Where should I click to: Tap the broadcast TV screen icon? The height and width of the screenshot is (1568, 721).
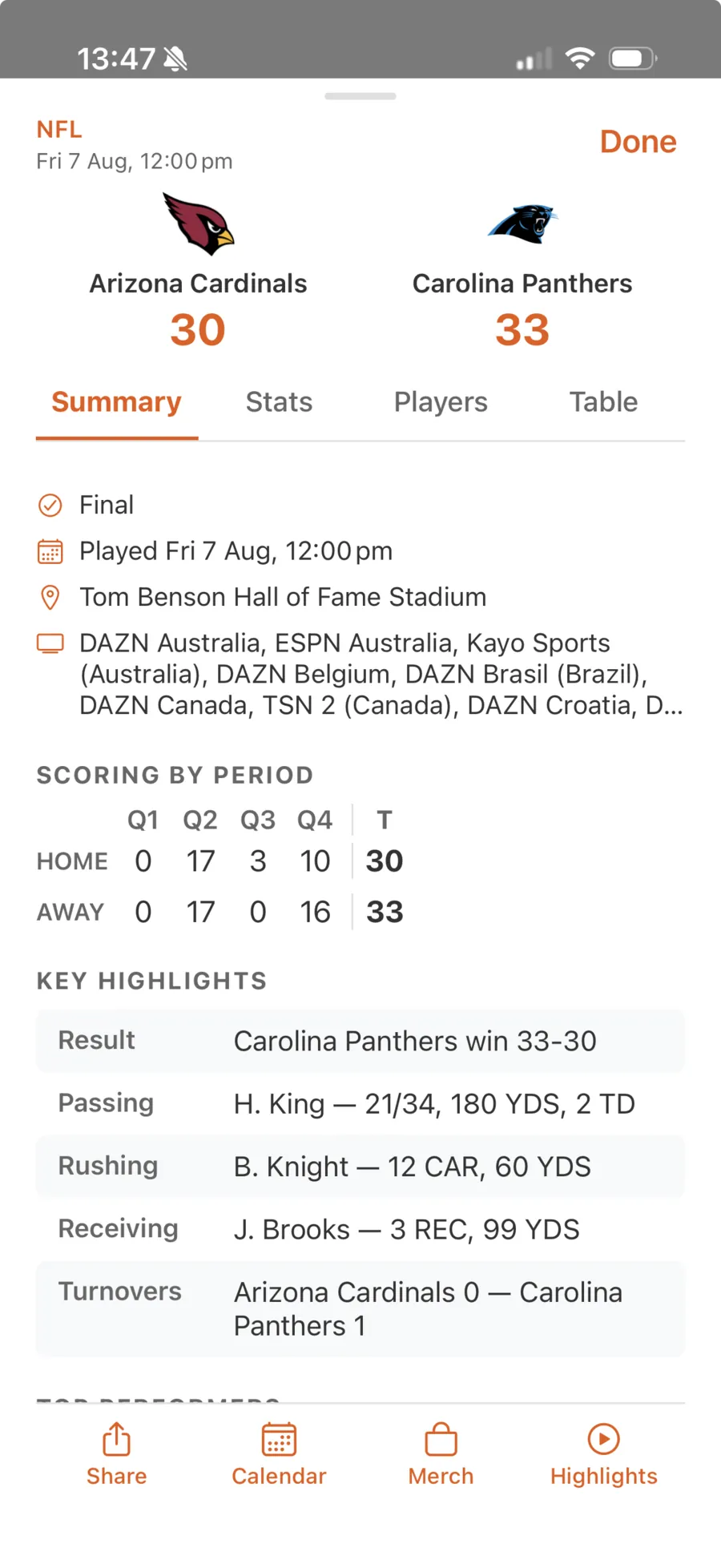(x=50, y=643)
